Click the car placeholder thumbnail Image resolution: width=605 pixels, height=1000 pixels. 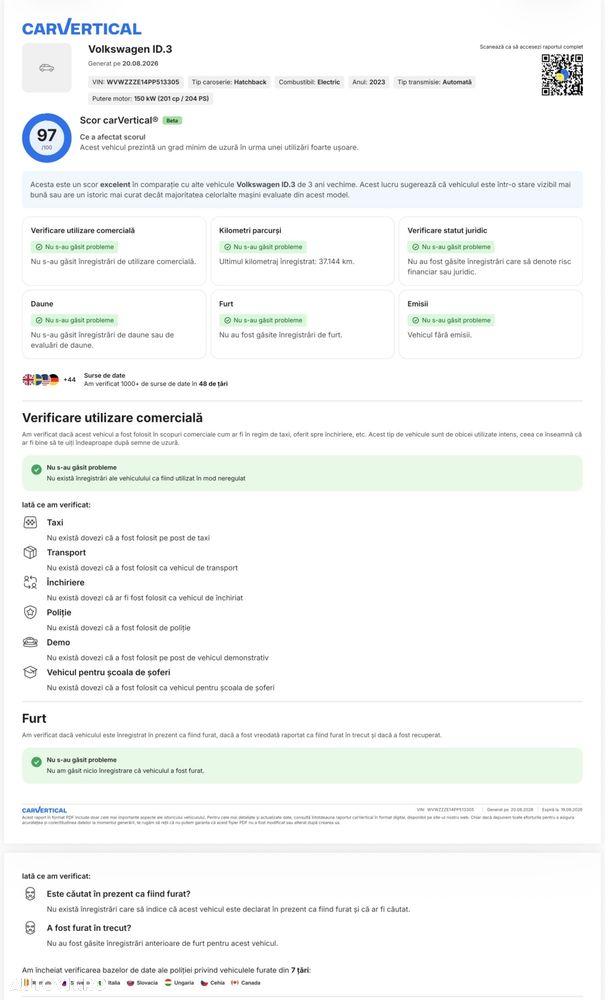click(47, 68)
